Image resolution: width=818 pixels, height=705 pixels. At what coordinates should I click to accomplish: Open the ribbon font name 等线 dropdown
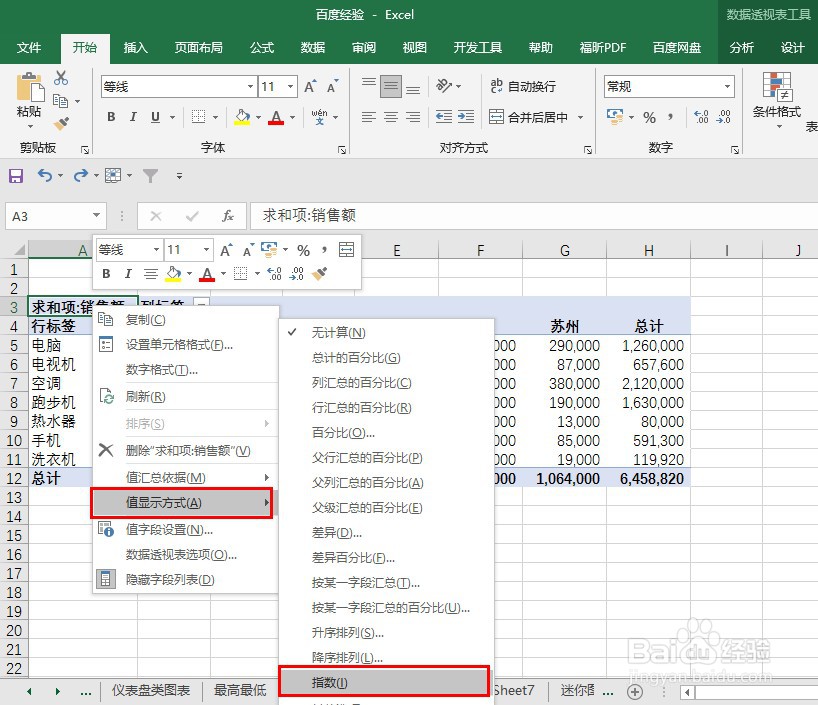[250, 87]
